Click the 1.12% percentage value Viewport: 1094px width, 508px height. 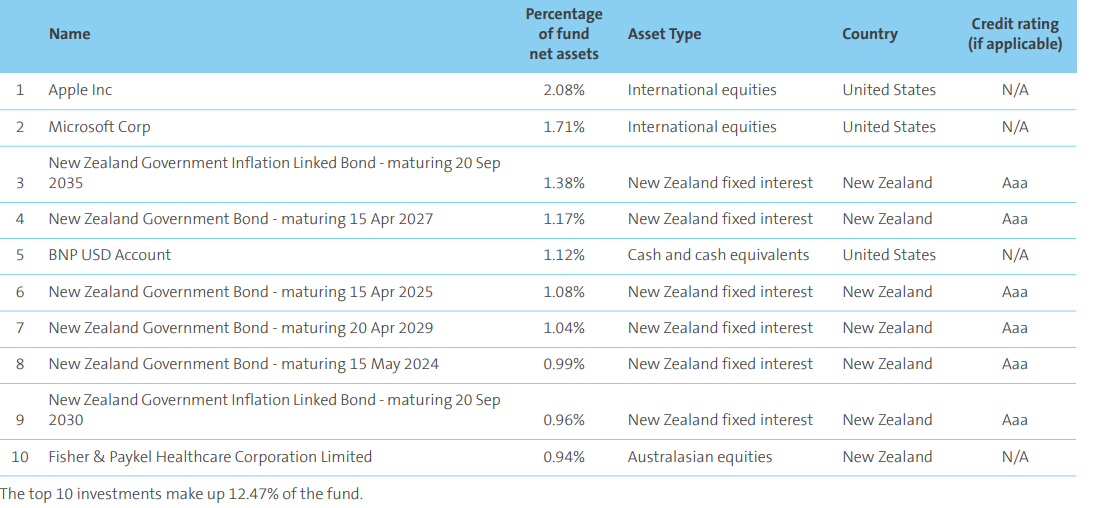(564, 255)
